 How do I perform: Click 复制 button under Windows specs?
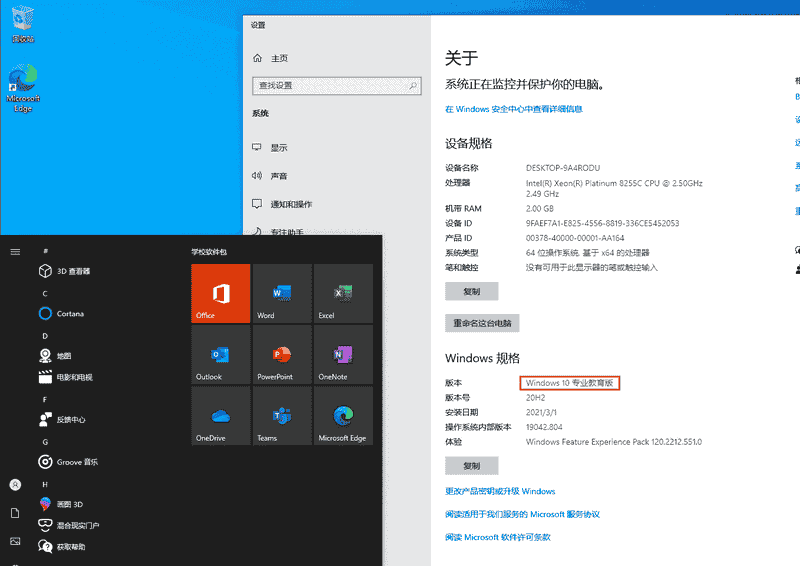(x=471, y=465)
